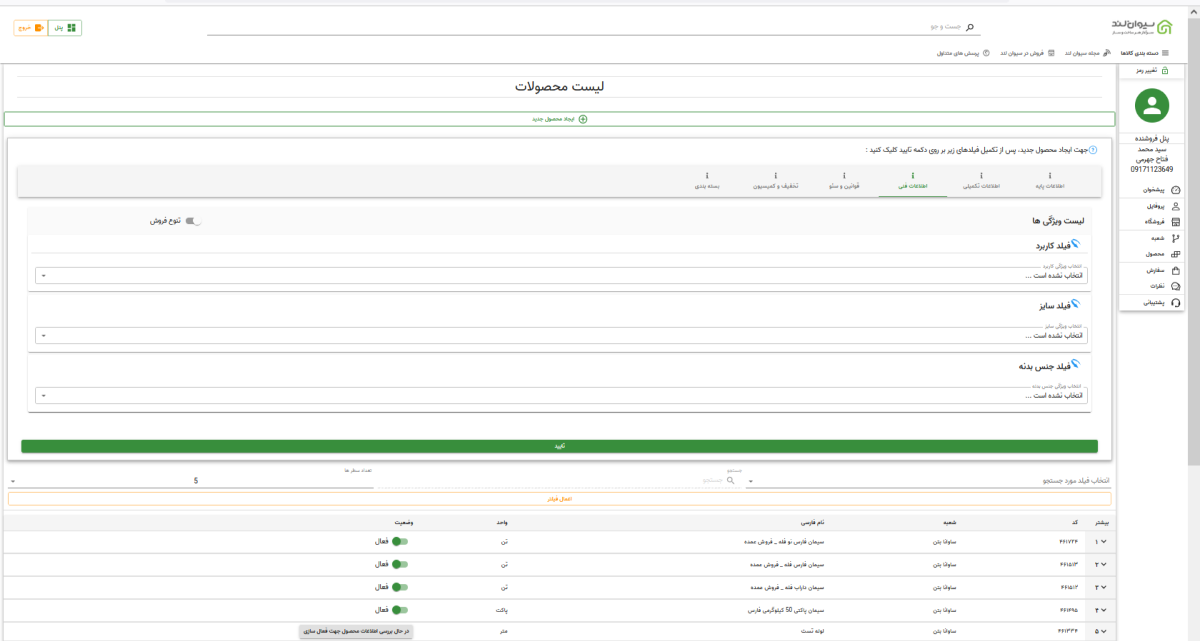This screenshot has width=1200, height=641.
Task: Click the search magnifier icon near جست و جو
Action: 969,25
